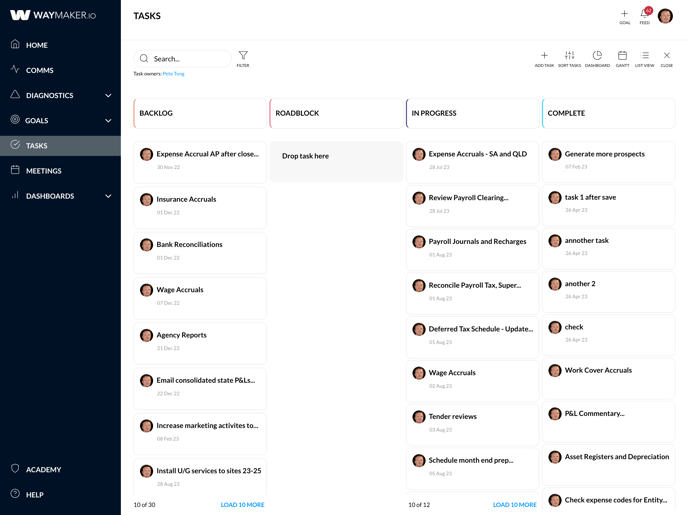Open Asset Registers and Depreciation task
The height and width of the screenshot is (515, 688).
609,465
